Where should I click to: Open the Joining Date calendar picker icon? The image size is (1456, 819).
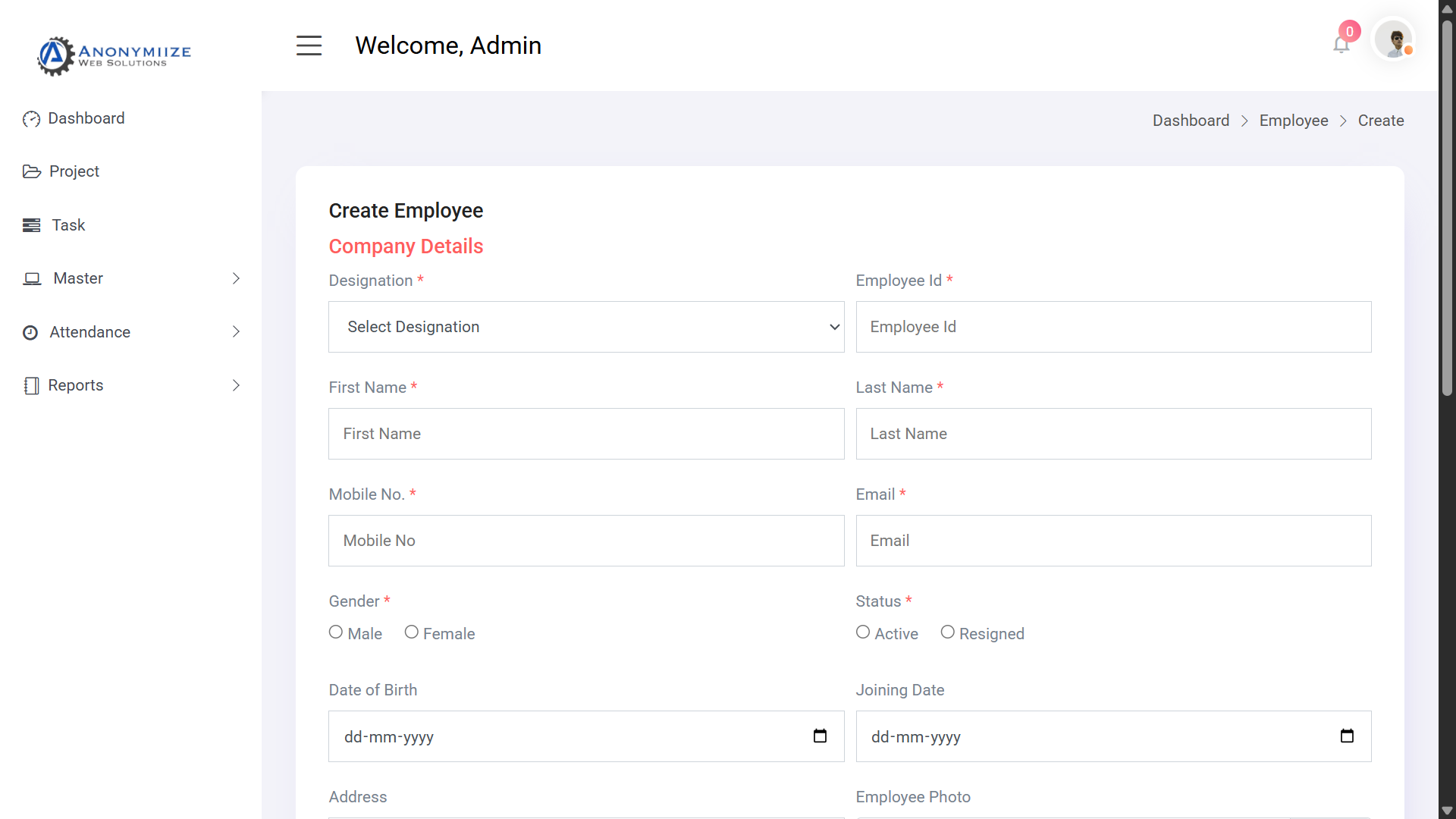click(1347, 736)
